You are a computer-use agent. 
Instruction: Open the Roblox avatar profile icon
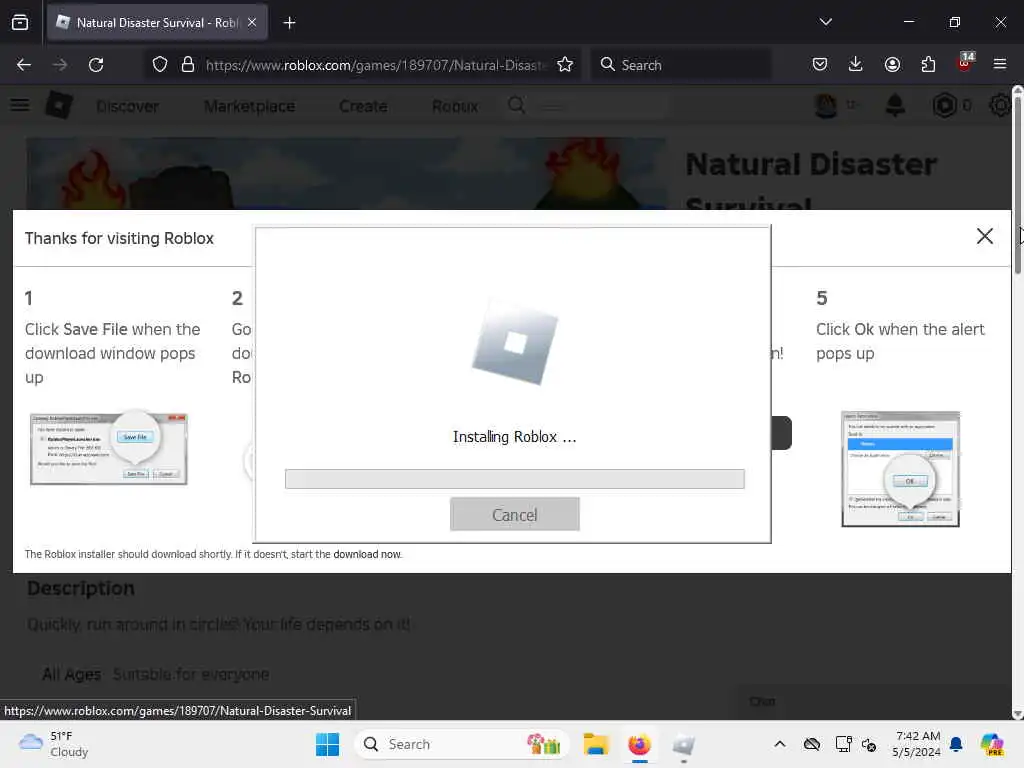click(x=826, y=105)
